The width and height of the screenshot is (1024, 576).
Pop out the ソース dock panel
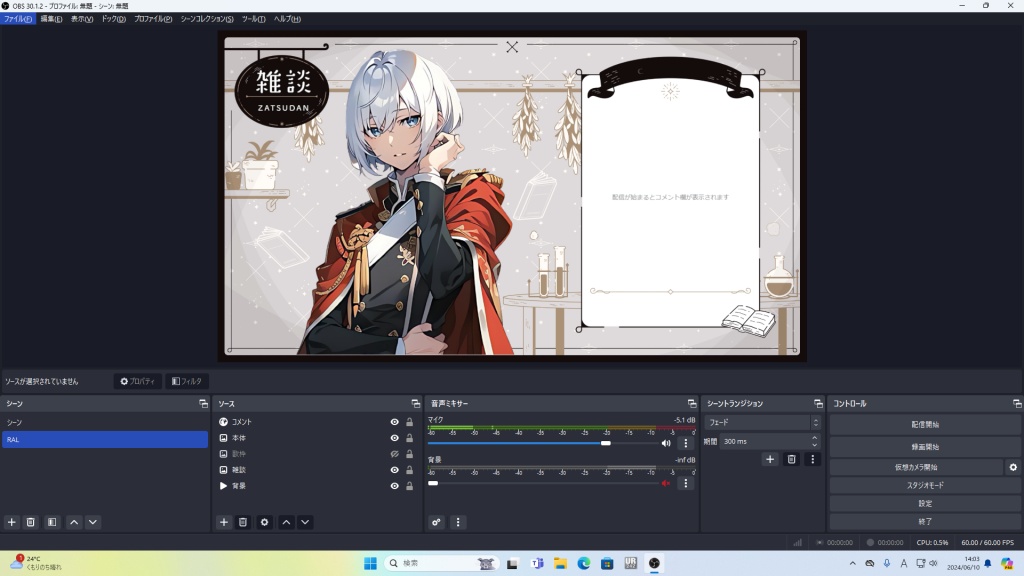pos(415,404)
